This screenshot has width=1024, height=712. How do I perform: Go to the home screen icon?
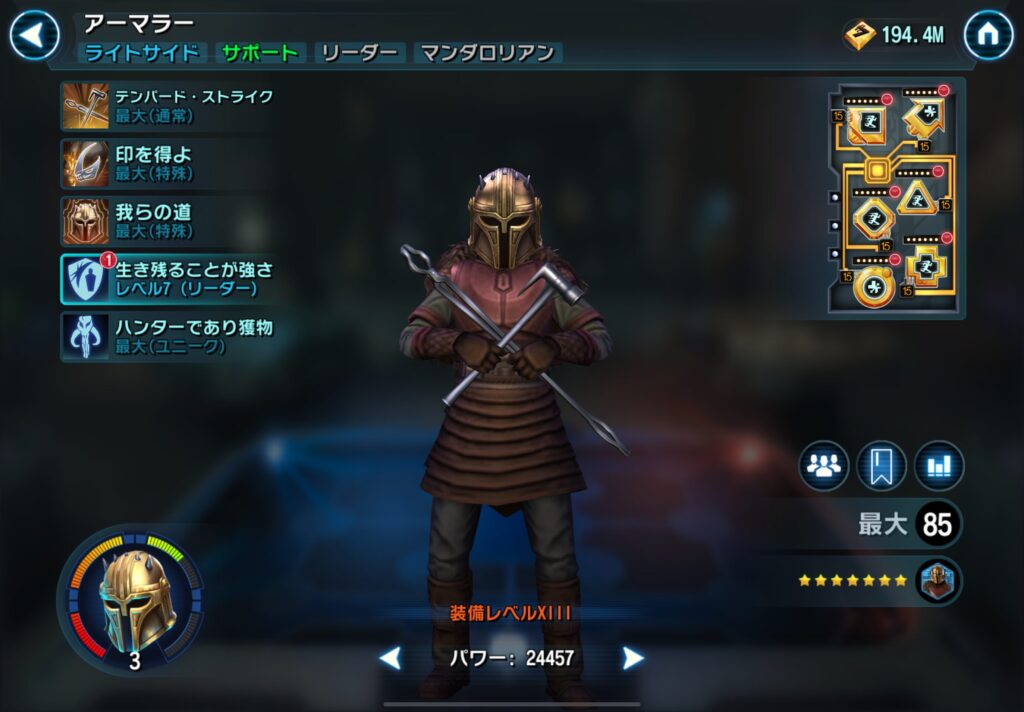[989, 34]
